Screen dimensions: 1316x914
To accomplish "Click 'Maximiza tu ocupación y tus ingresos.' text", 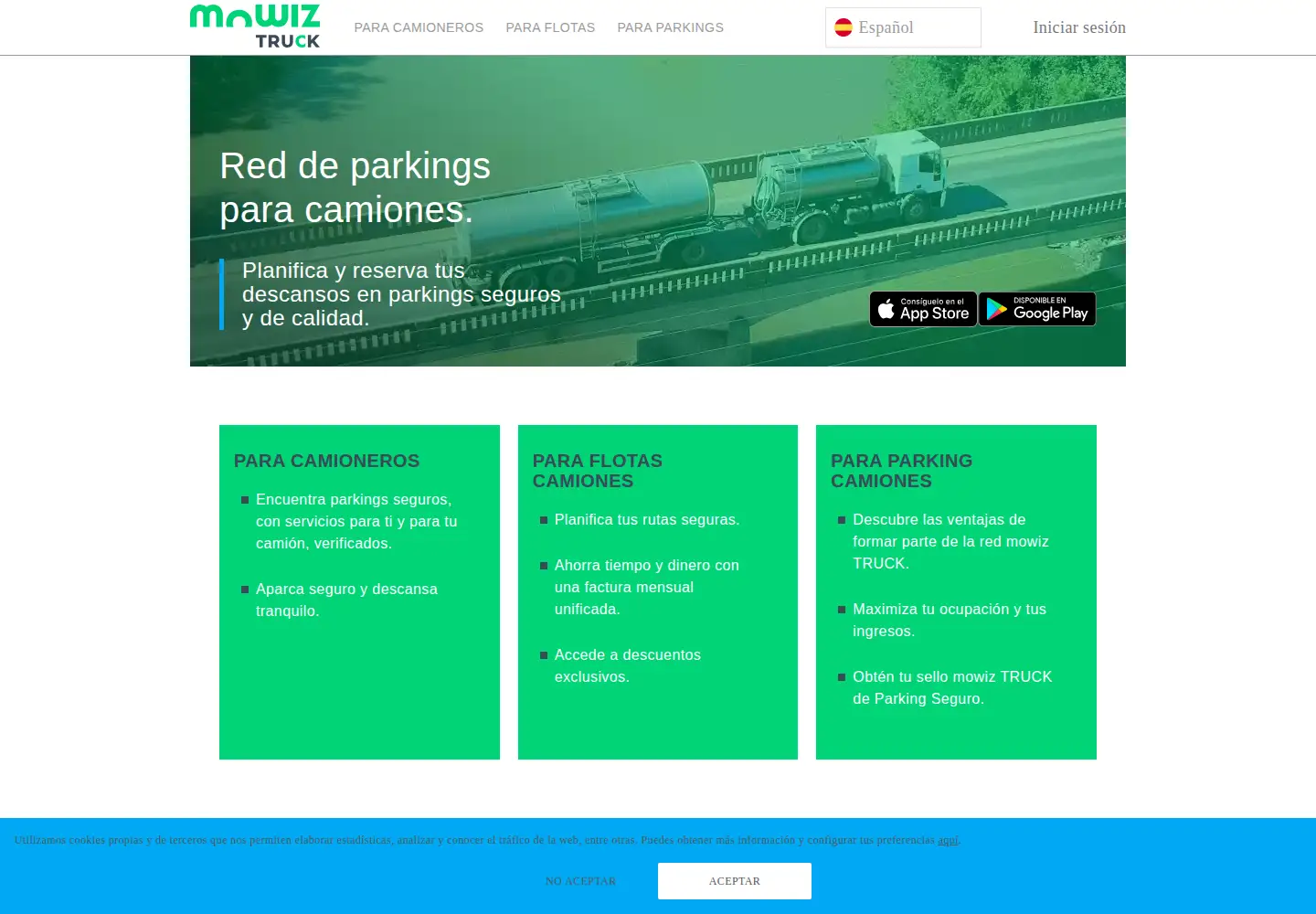I will tap(950, 620).
